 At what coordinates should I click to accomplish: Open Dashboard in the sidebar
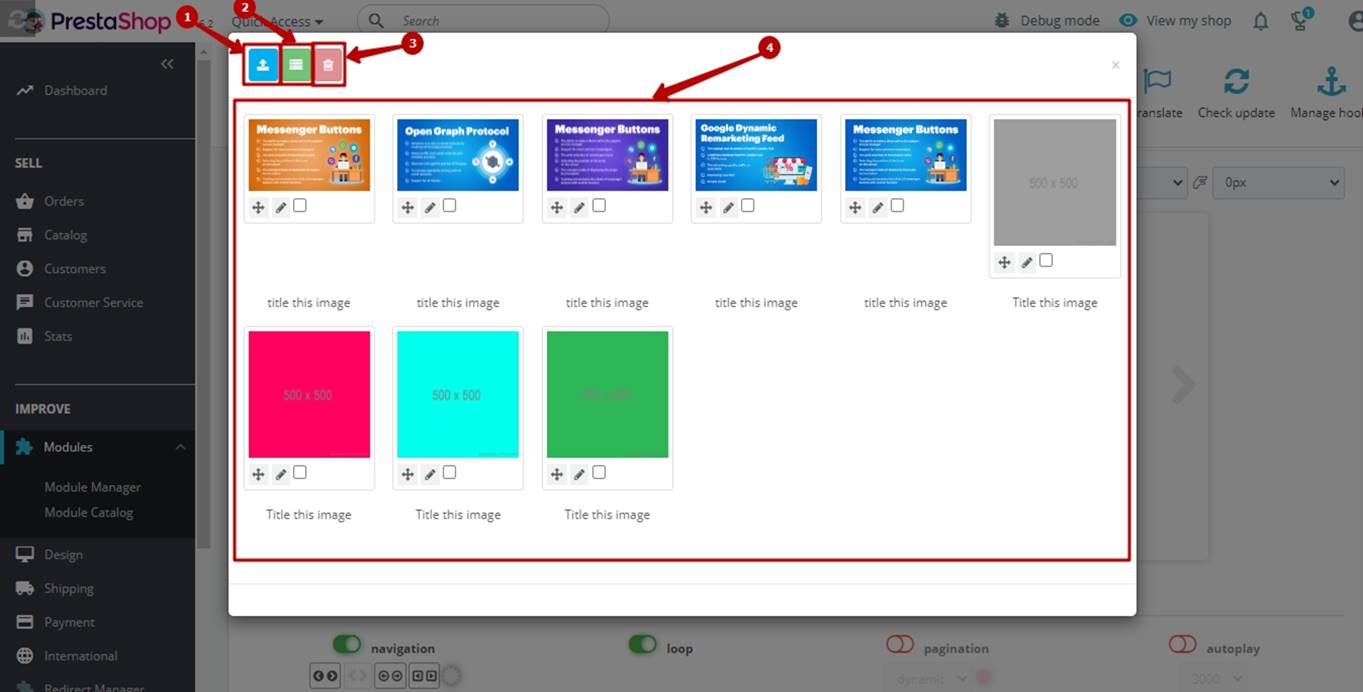(76, 90)
